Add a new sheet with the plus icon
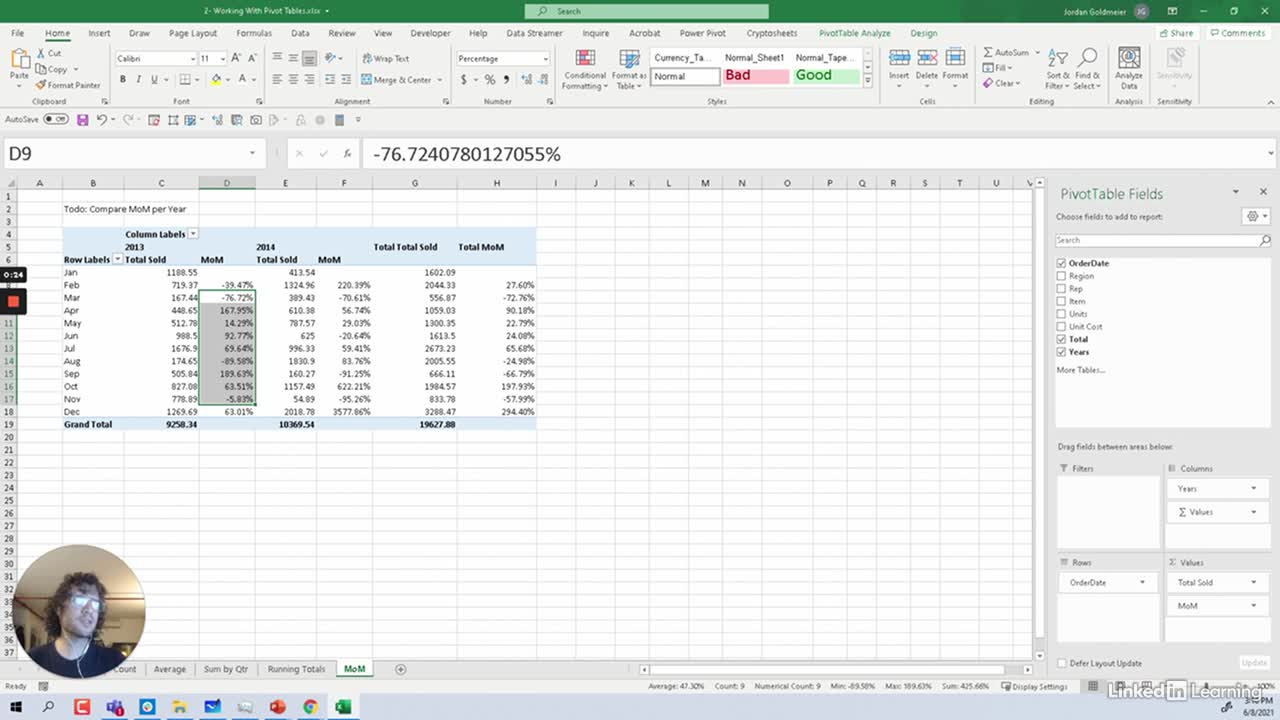The width and height of the screenshot is (1280, 720). pos(400,669)
